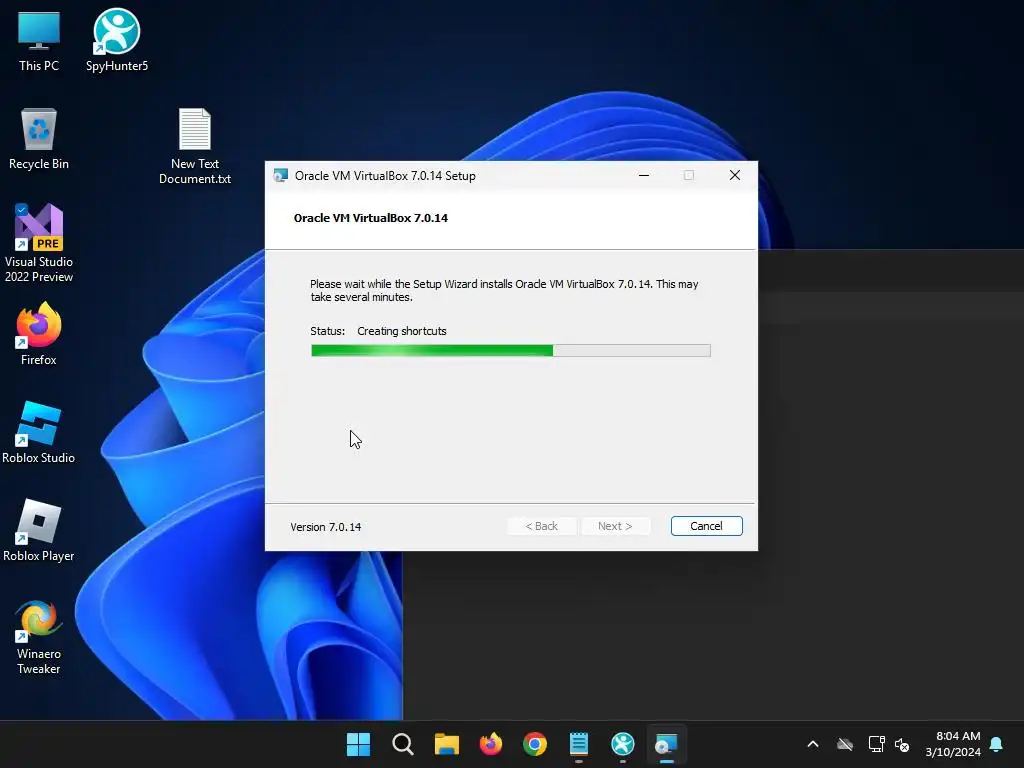The width and height of the screenshot is (1024, 768).
Task: Click "Oracle VM VirtualBox 7.0.14 Setup" title text
Action: click(385, 176)
